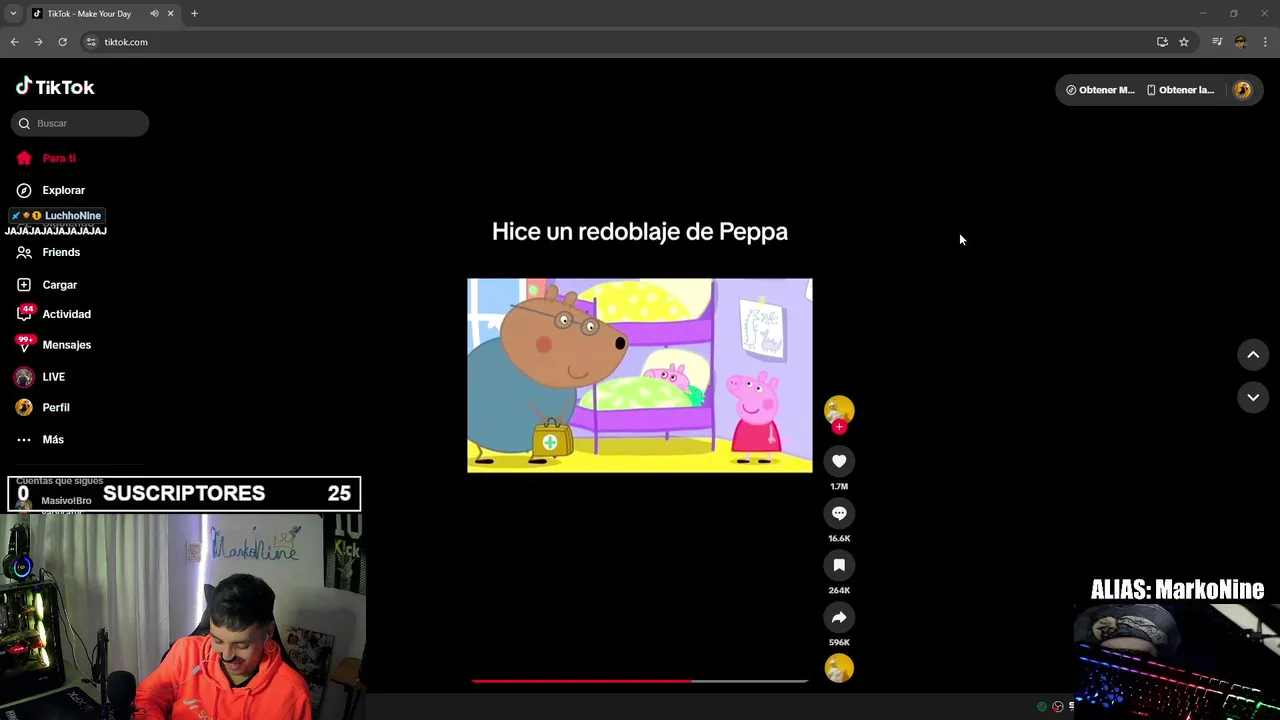Go to previous video with up chevron
The height and width of the screenshot is (720, 1280).
click(1253, 355)
